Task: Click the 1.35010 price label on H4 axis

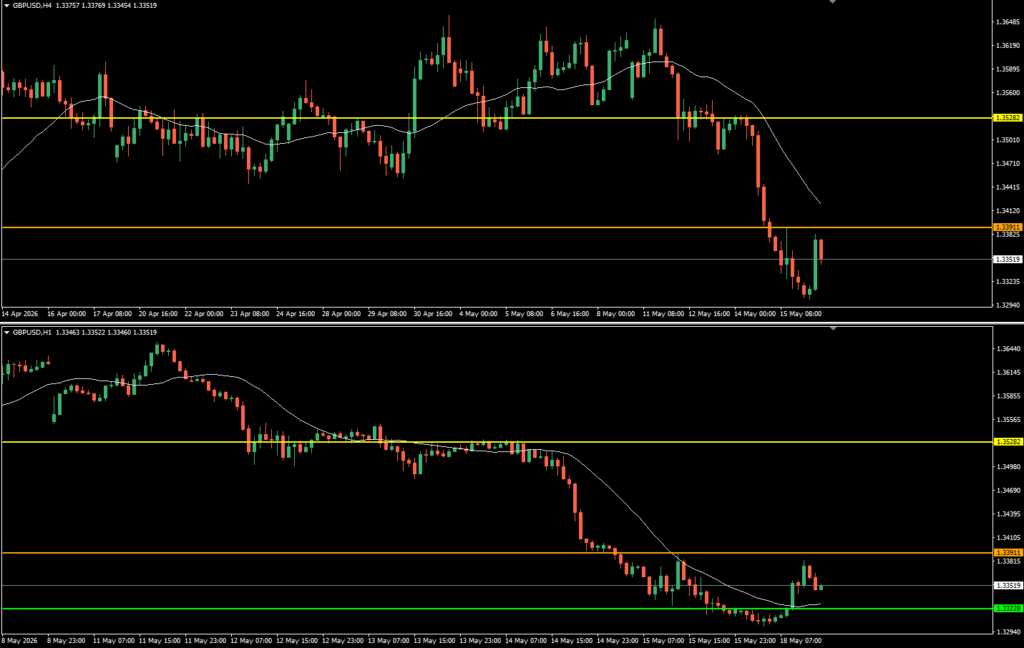Action: [1008, 140]
